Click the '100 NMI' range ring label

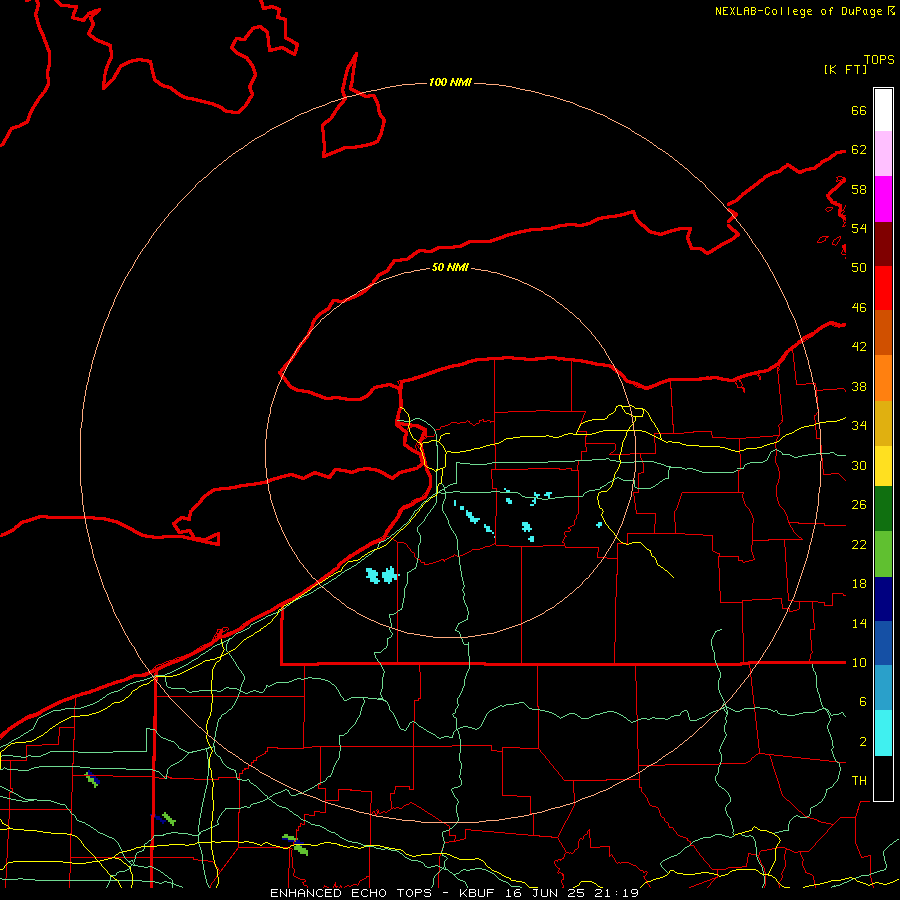450,83
